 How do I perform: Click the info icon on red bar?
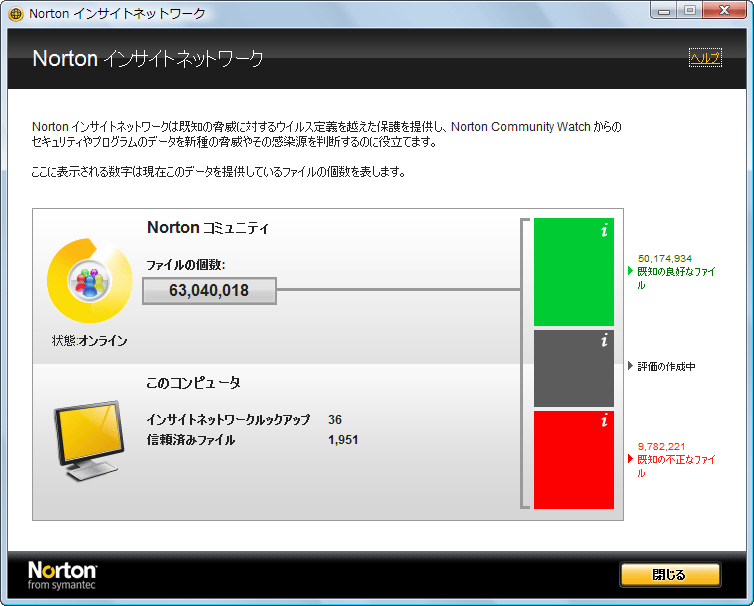point(604,420)
